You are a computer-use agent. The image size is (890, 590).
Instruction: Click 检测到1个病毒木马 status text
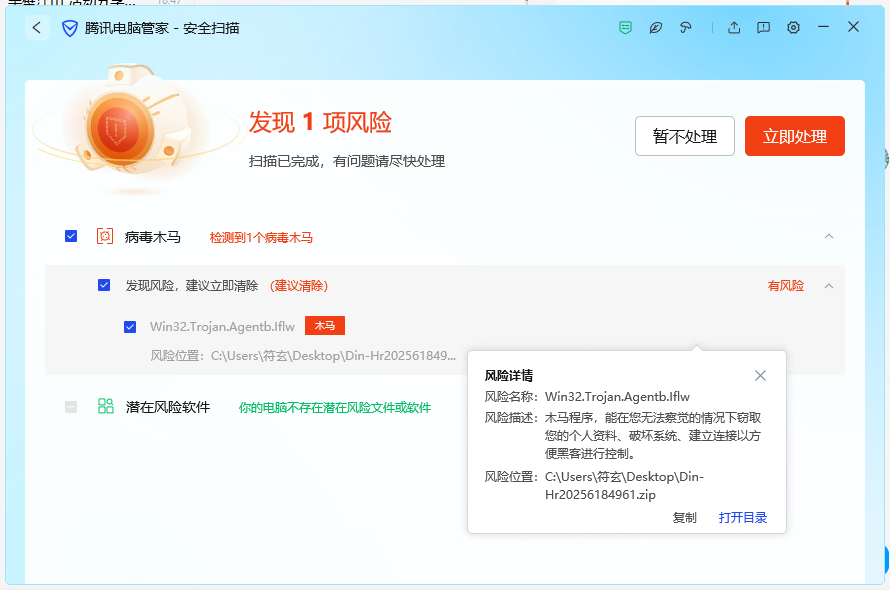(261, 237)
